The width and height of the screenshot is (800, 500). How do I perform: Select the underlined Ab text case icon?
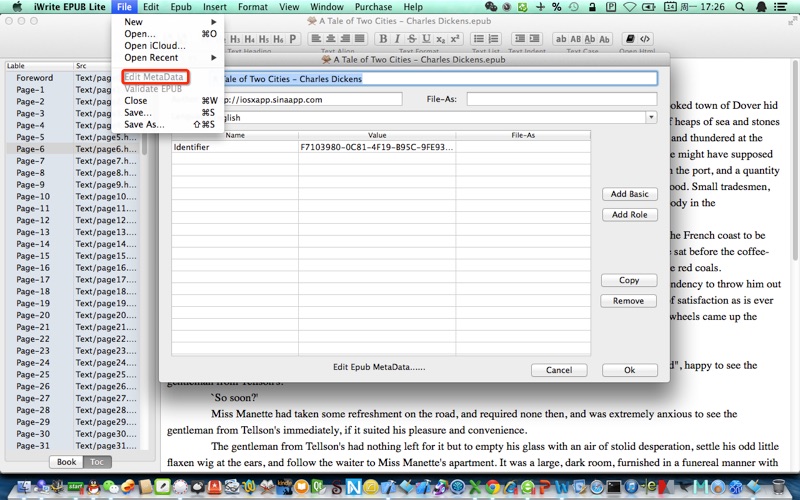[x=590, y=39]
